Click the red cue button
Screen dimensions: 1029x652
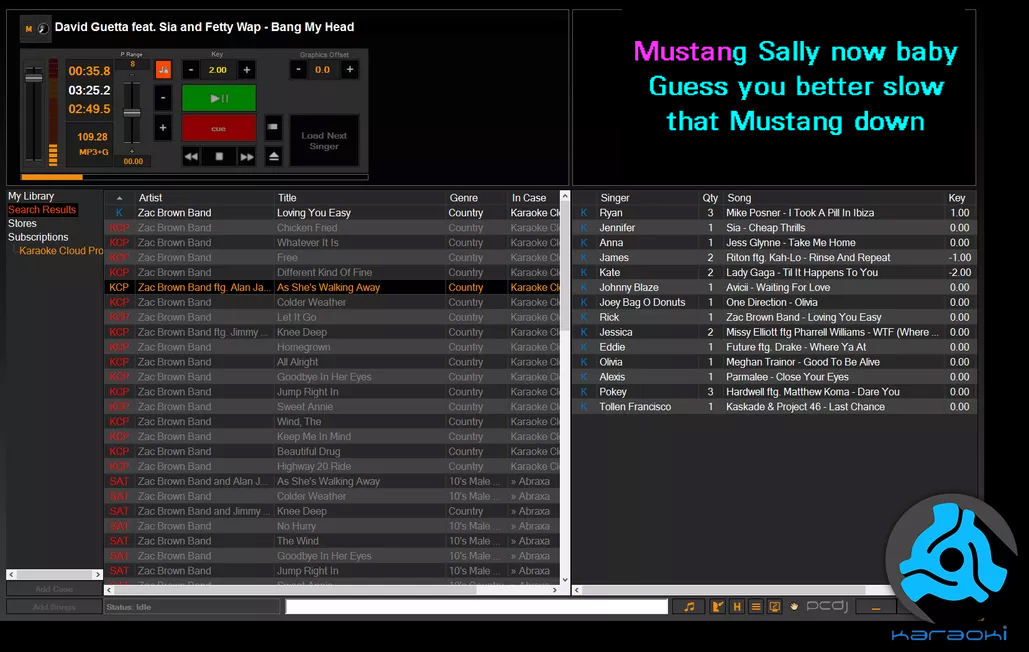[x=219, y=129]
